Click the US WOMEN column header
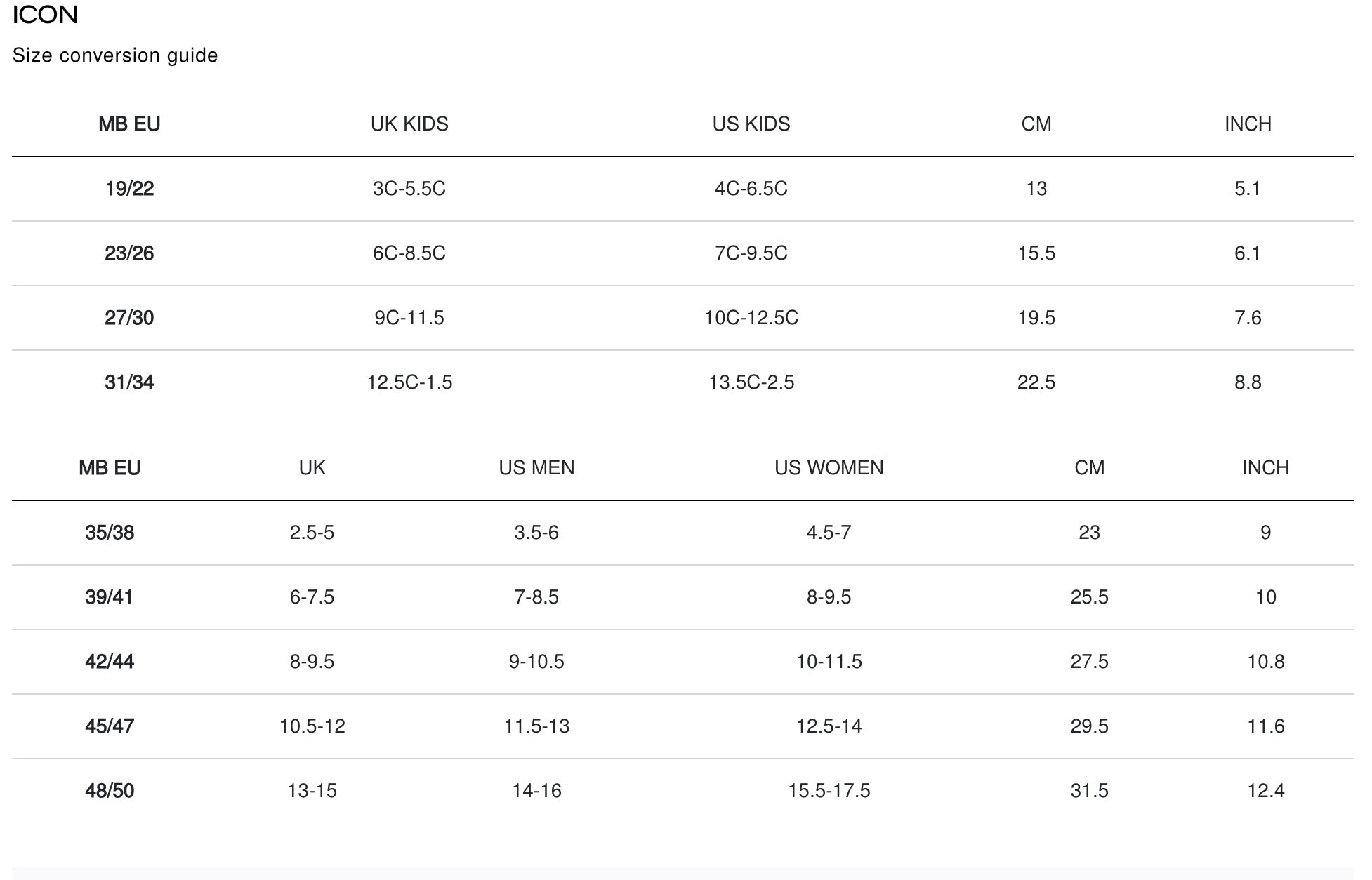The width and height of the screenshot is (1372, 880). (829, 468)
